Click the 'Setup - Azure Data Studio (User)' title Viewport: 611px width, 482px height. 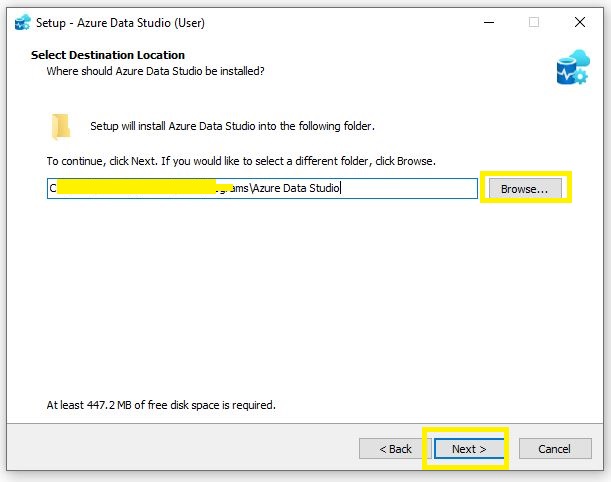[x=120, y=23]
